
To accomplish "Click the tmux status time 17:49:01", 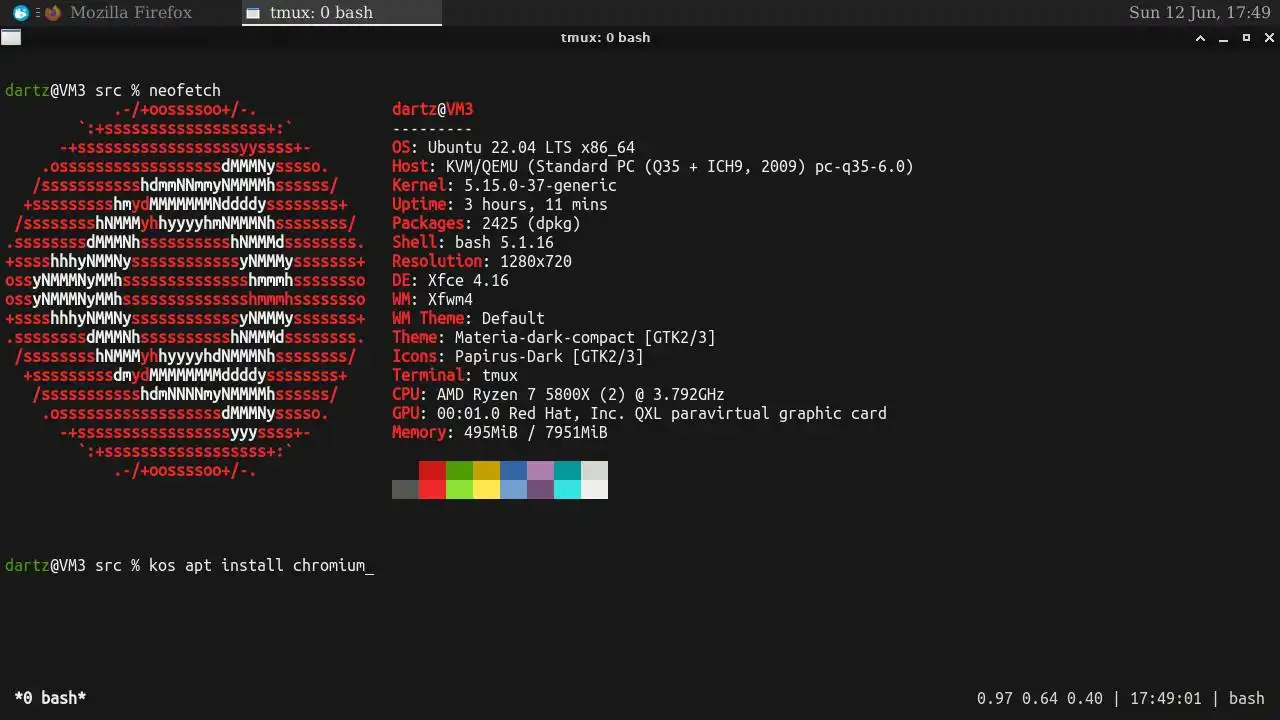I will (x=1165, y=698).
